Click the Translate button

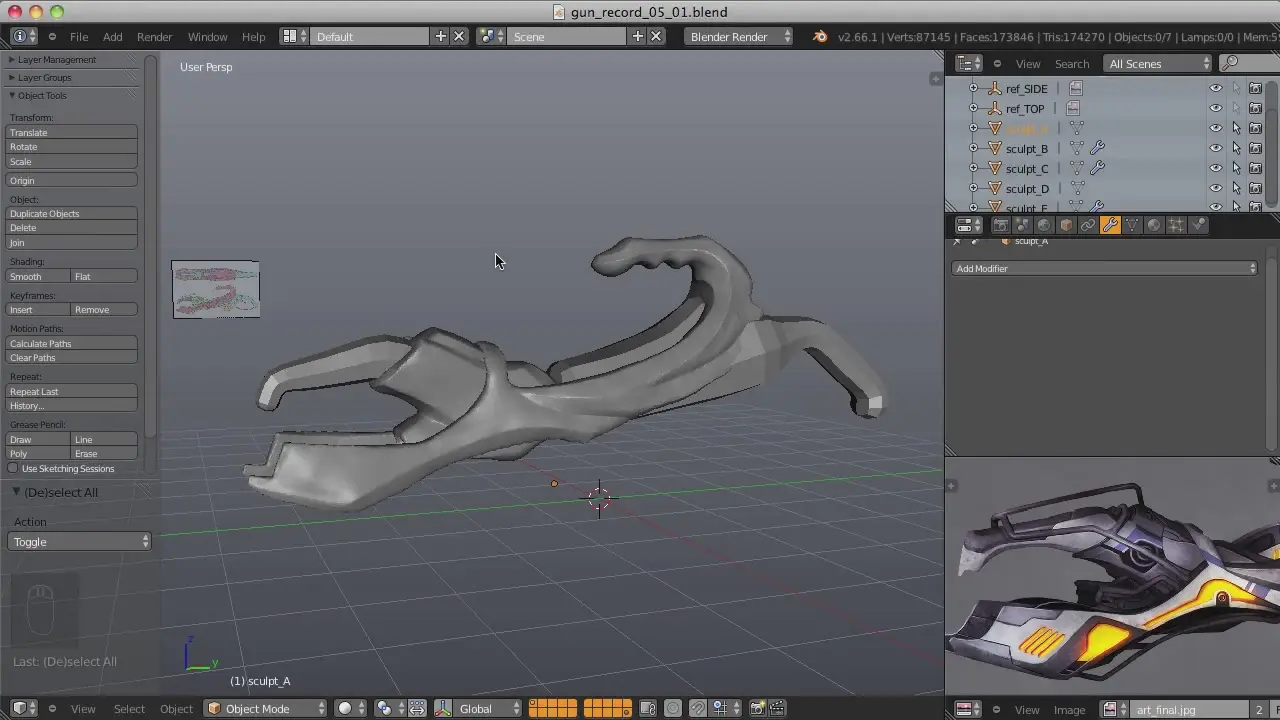(x=72, y=132)
